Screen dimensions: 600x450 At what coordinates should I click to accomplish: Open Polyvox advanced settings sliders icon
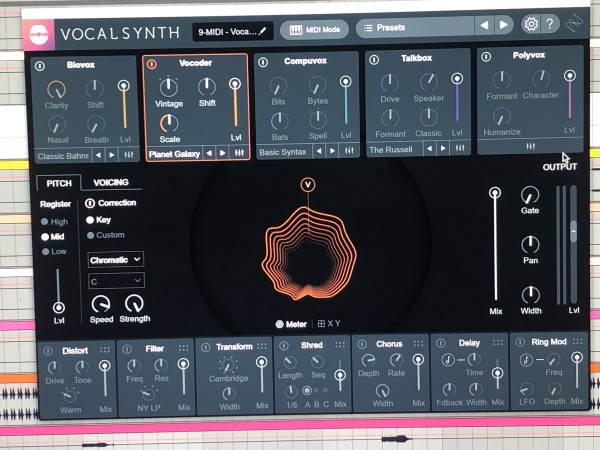[x=530, y=145]
